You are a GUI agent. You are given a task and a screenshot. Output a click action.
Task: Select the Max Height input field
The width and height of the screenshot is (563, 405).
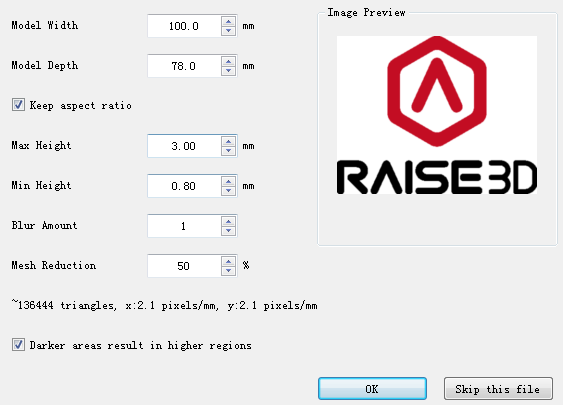click(184, 146)
